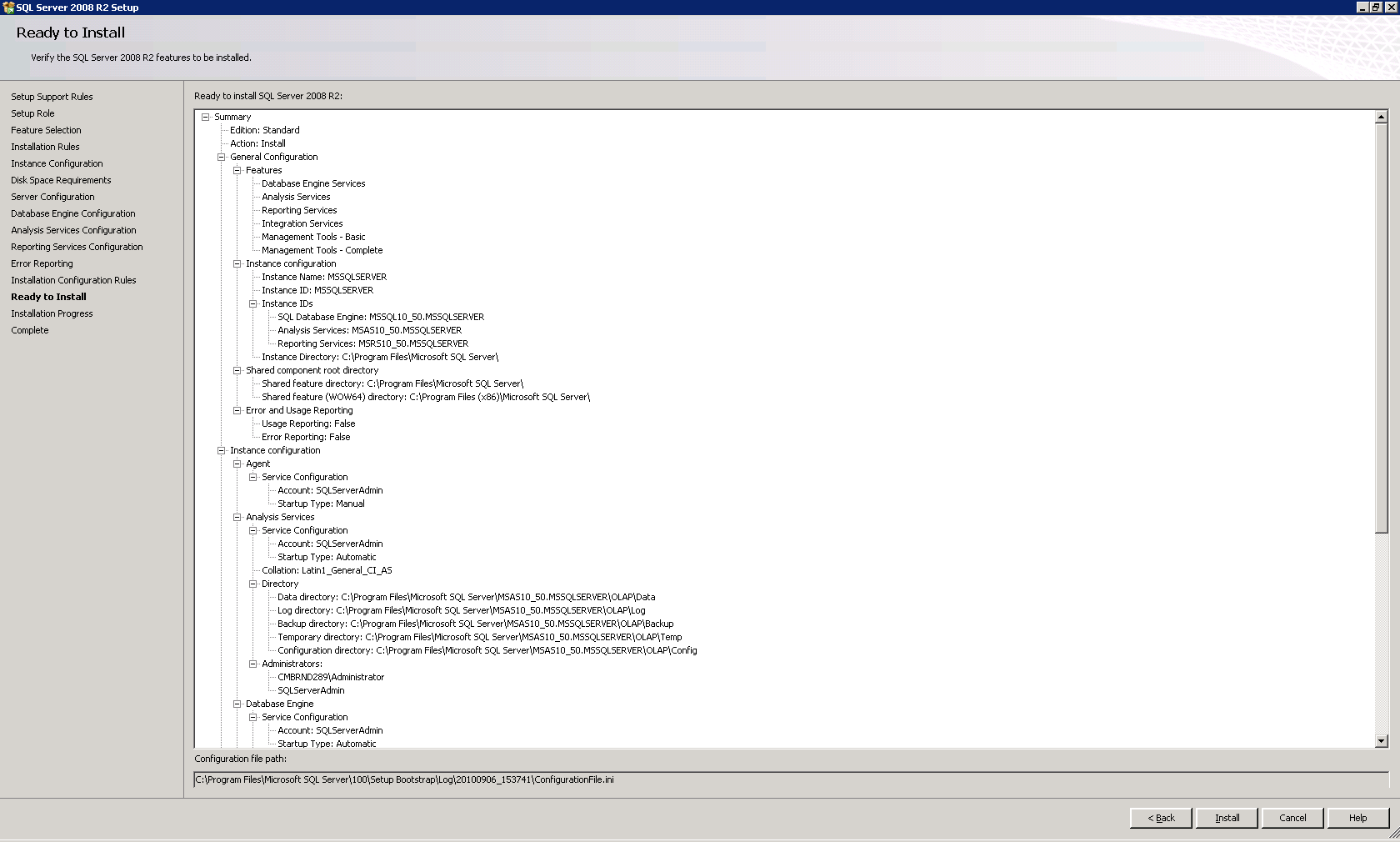The width and height of the screenshot is (1400, 842).
Task: Collapse the Features node
Action: point(237,170)
